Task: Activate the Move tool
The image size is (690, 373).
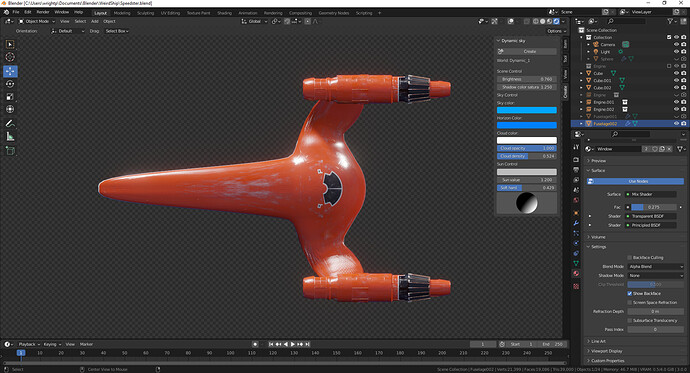Action: pos(10,71)
